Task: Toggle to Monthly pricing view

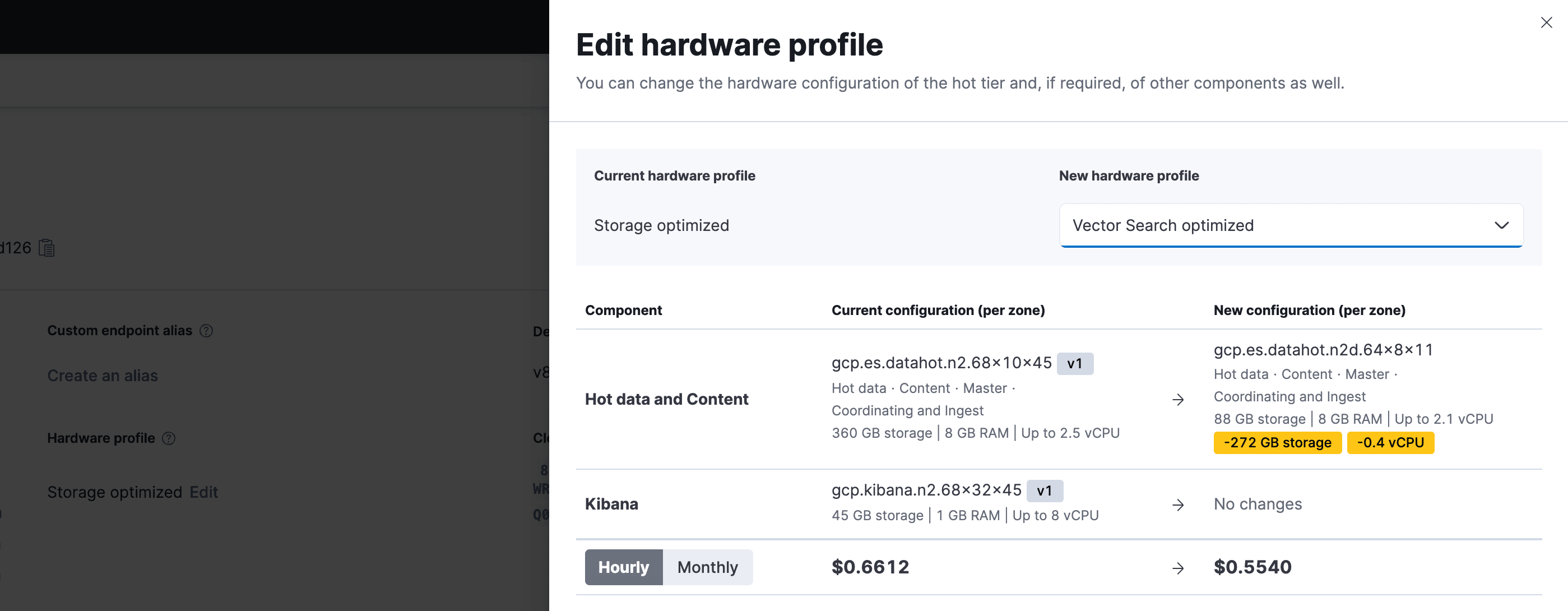Action: pos(706,567)
